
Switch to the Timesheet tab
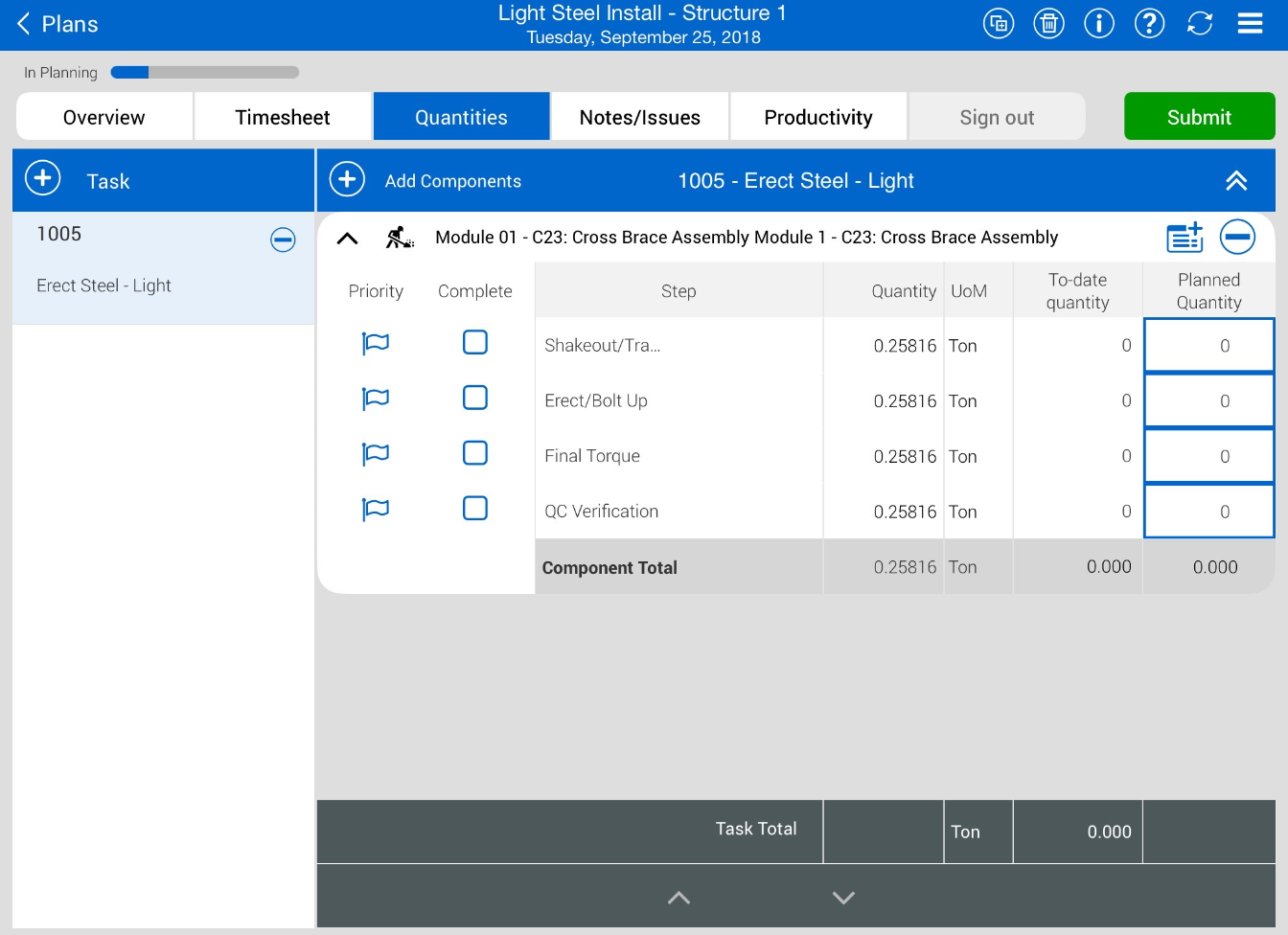283,117
